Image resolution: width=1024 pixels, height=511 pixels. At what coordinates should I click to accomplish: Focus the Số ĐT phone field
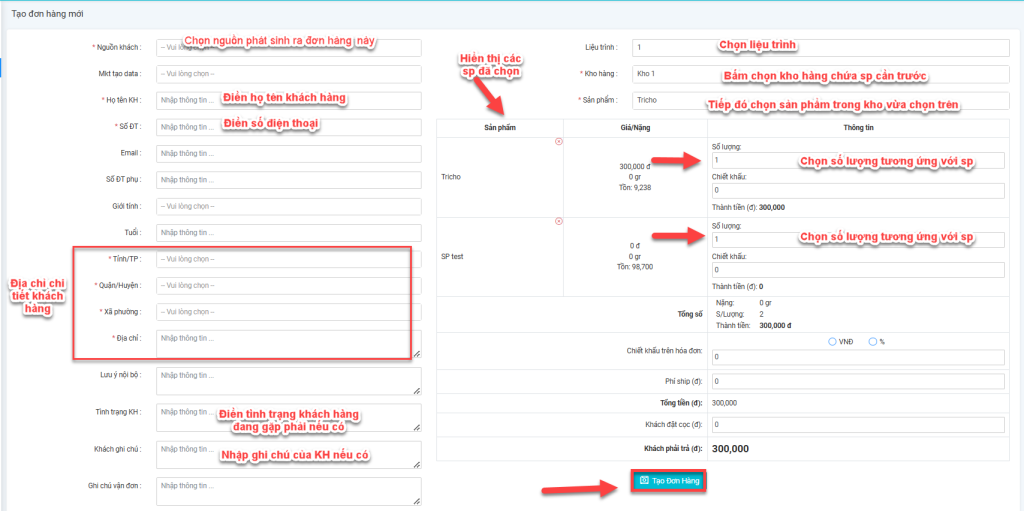click(288, 127)
